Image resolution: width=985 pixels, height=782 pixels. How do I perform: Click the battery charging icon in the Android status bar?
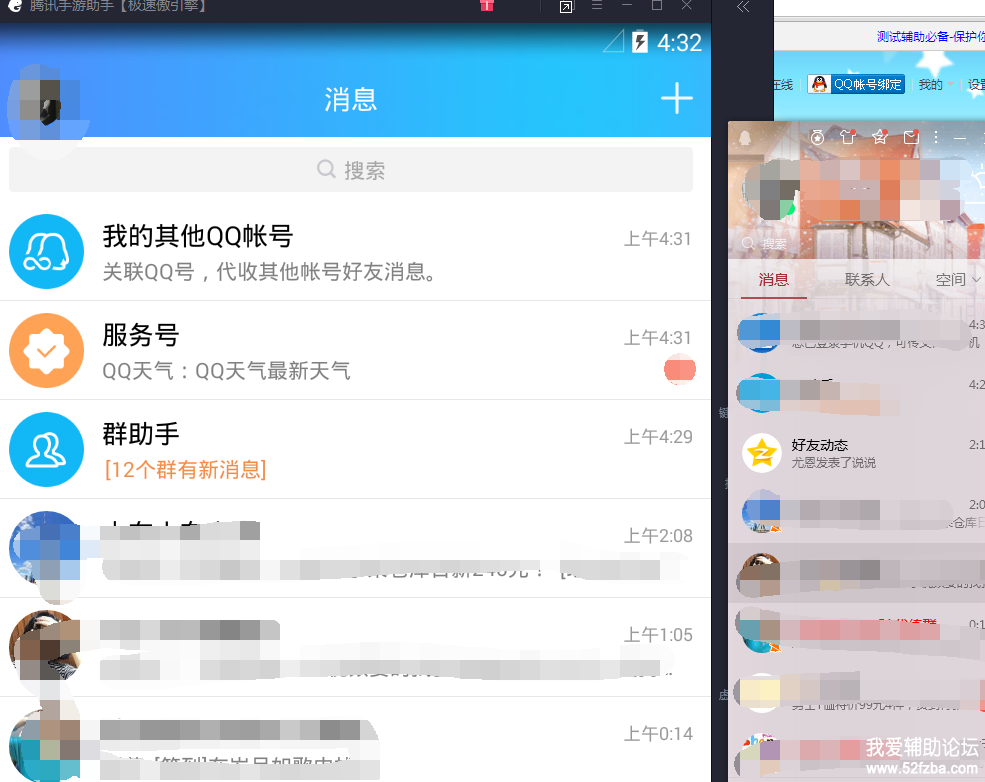[x=639, y=41]
